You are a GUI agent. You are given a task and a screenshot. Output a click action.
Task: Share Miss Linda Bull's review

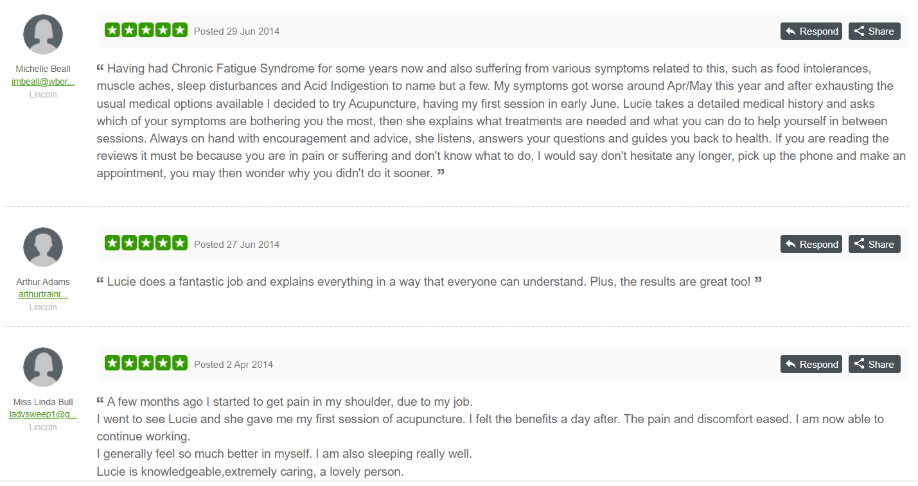[x=874, y=364]
